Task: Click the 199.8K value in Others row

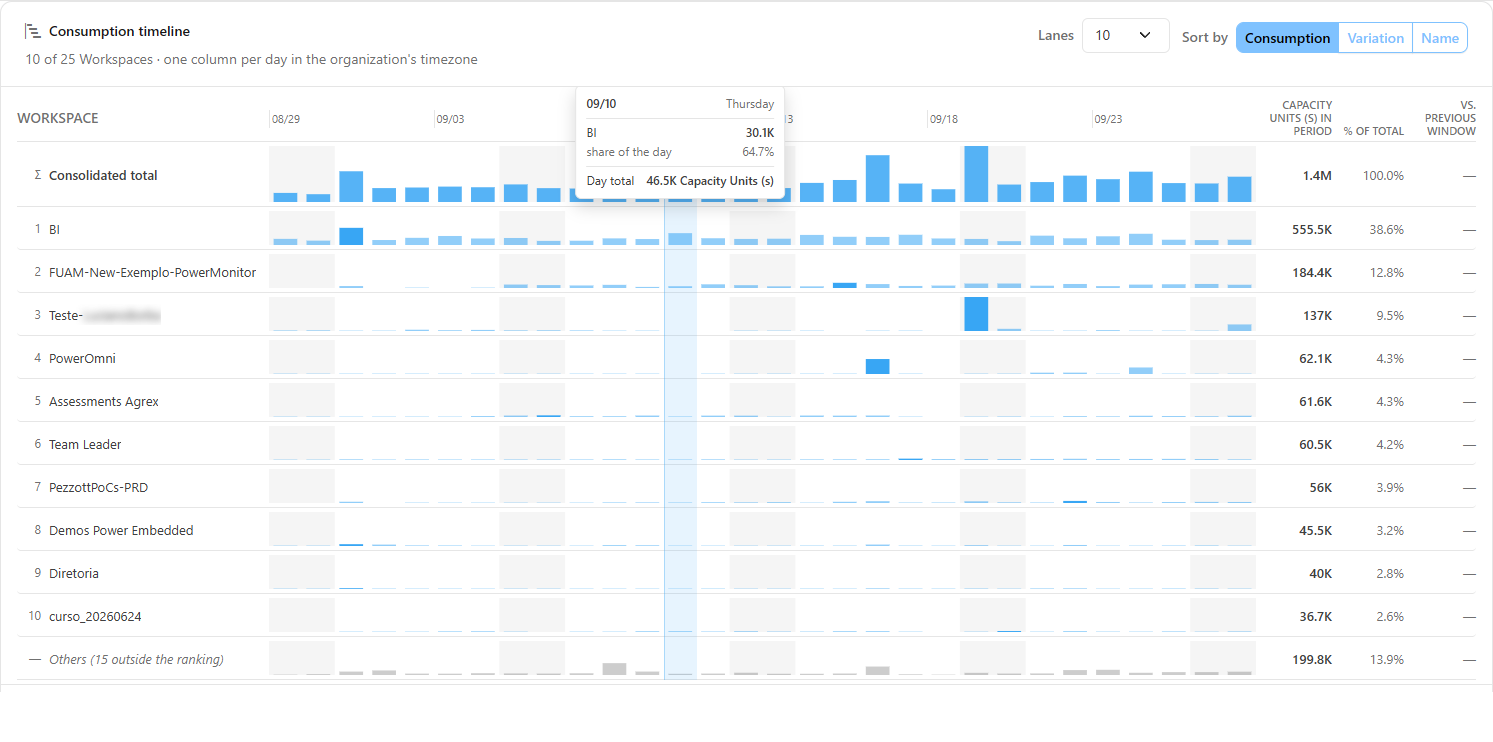Action: pos(1312,659)
